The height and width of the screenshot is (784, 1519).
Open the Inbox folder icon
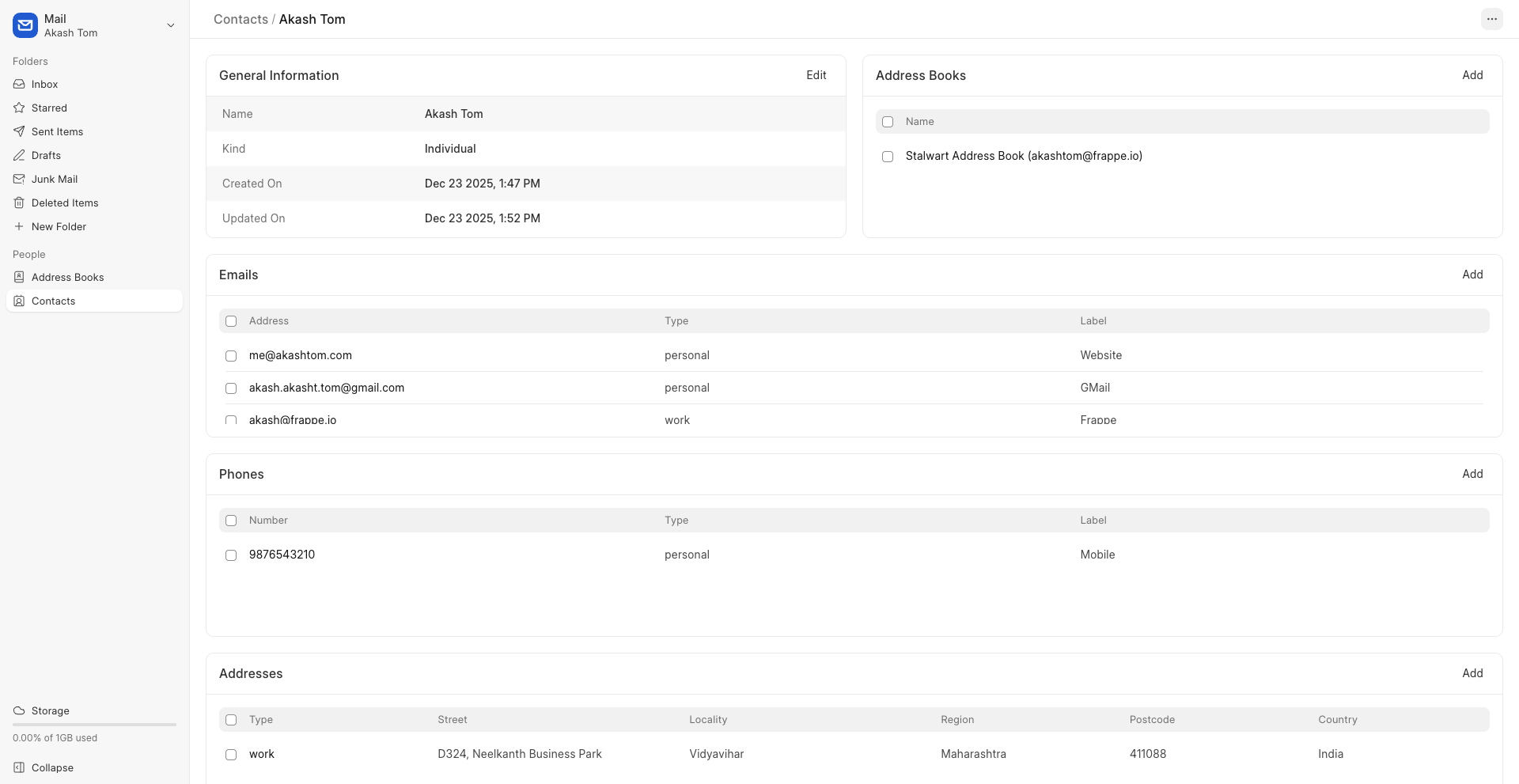pos(19,84)
